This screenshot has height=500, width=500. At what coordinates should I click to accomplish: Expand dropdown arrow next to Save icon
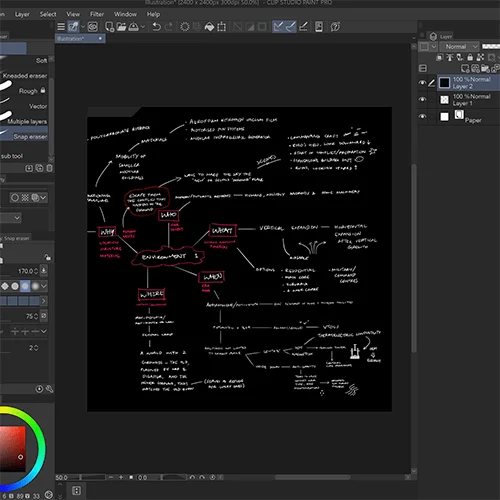tap(143, 27)
